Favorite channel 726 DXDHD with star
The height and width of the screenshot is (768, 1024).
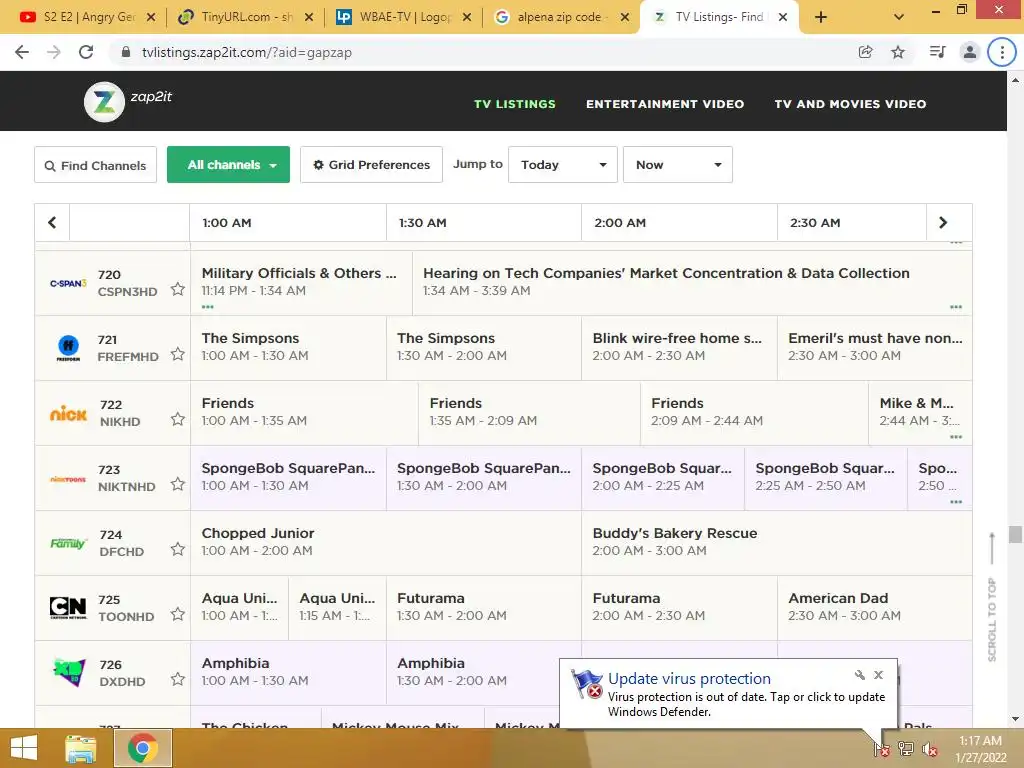(178, 679)
